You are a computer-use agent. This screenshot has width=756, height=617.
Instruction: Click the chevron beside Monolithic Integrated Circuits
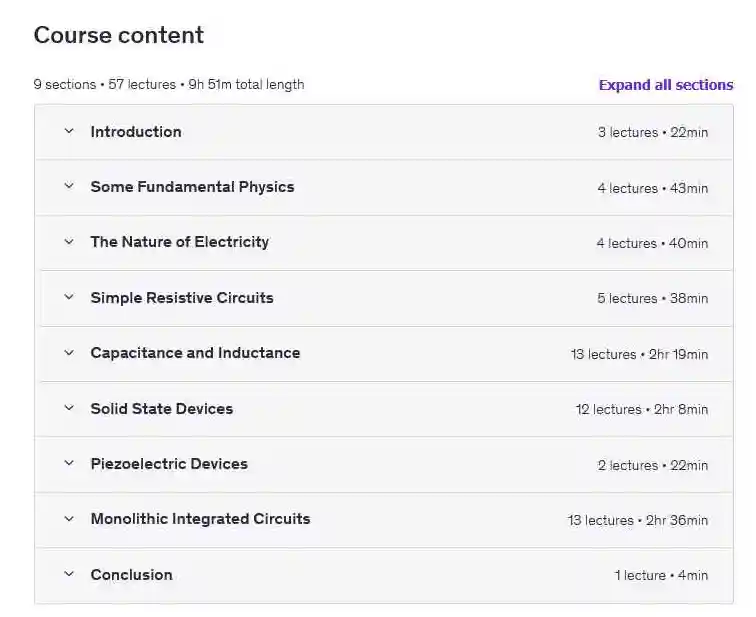click(69, 519)
